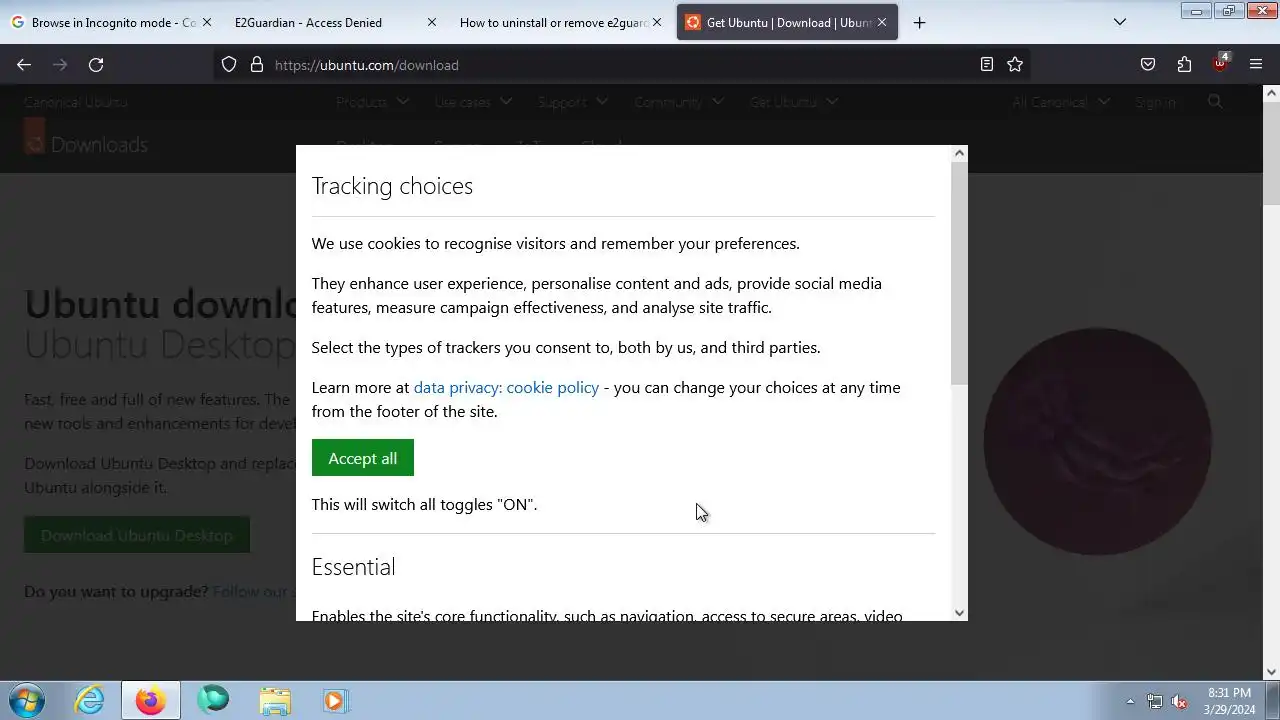
Task: Click the Downloads page heading link
Action: [99, 145]
